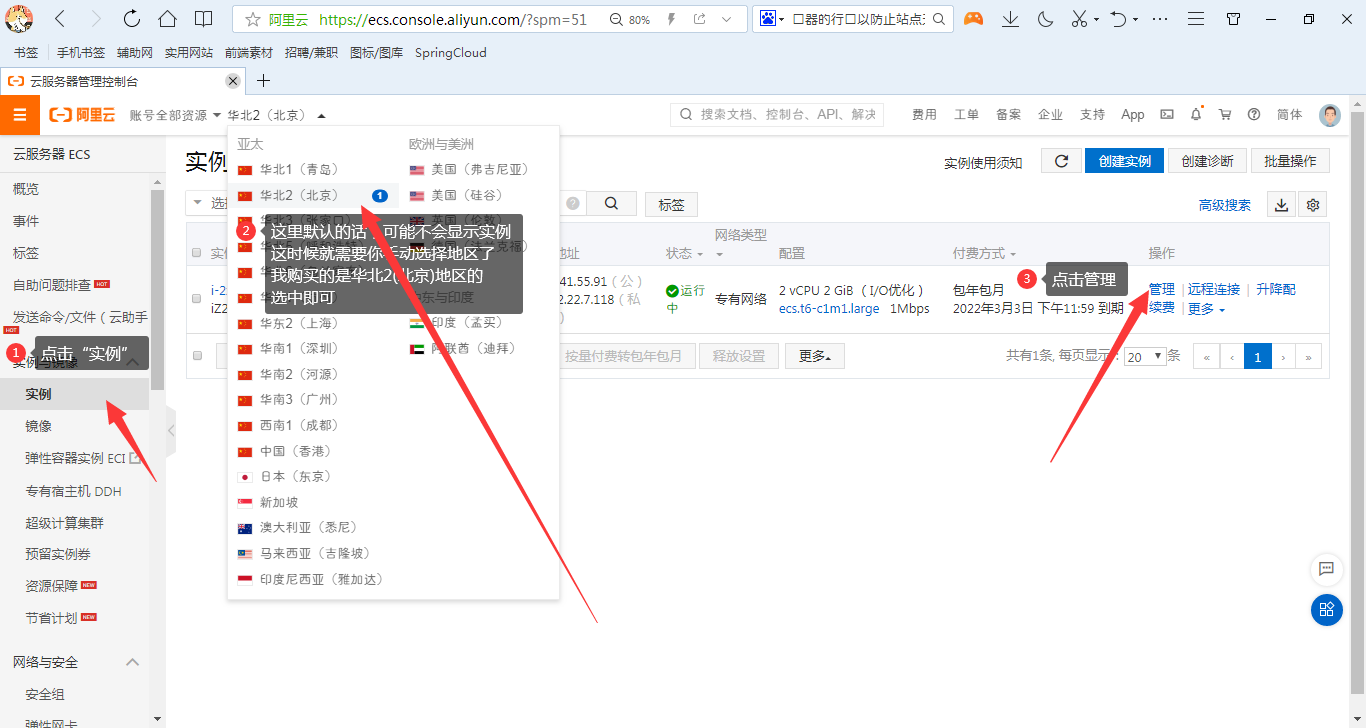Open the bottom 更多 button menu
The width and height of the screenshot is (1366, 728).
pyautogui.click(x=814, y=356)
